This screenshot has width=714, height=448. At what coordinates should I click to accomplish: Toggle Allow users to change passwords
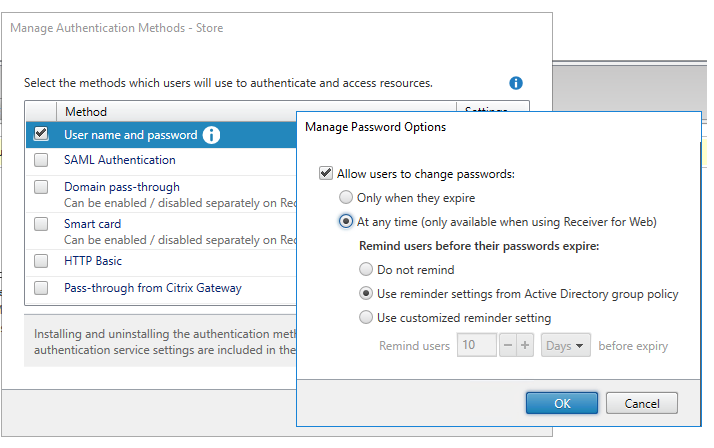click(x=326, y=173)
